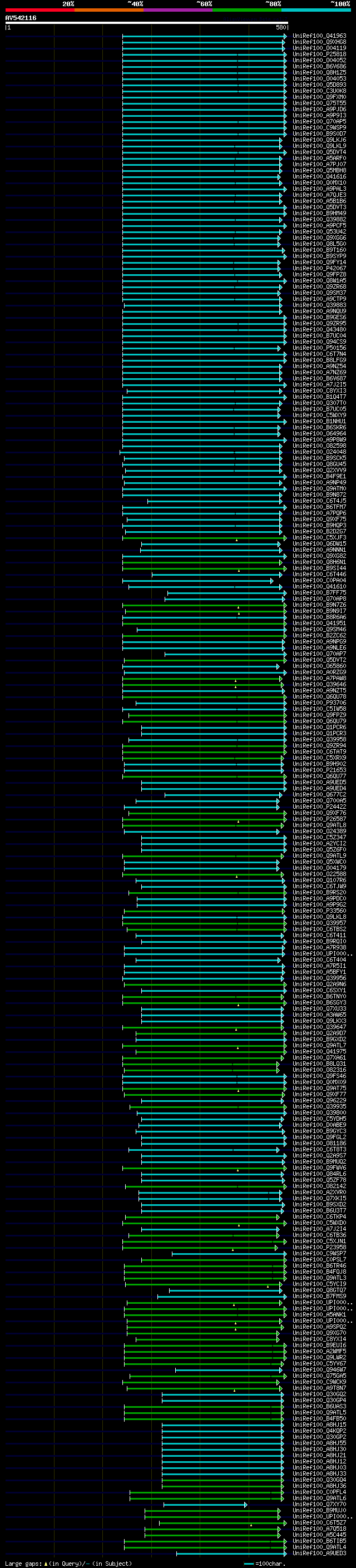Click the cyan ~100% identity legend segment
This screenshot has height=1568, width=356.
(317, 10)
